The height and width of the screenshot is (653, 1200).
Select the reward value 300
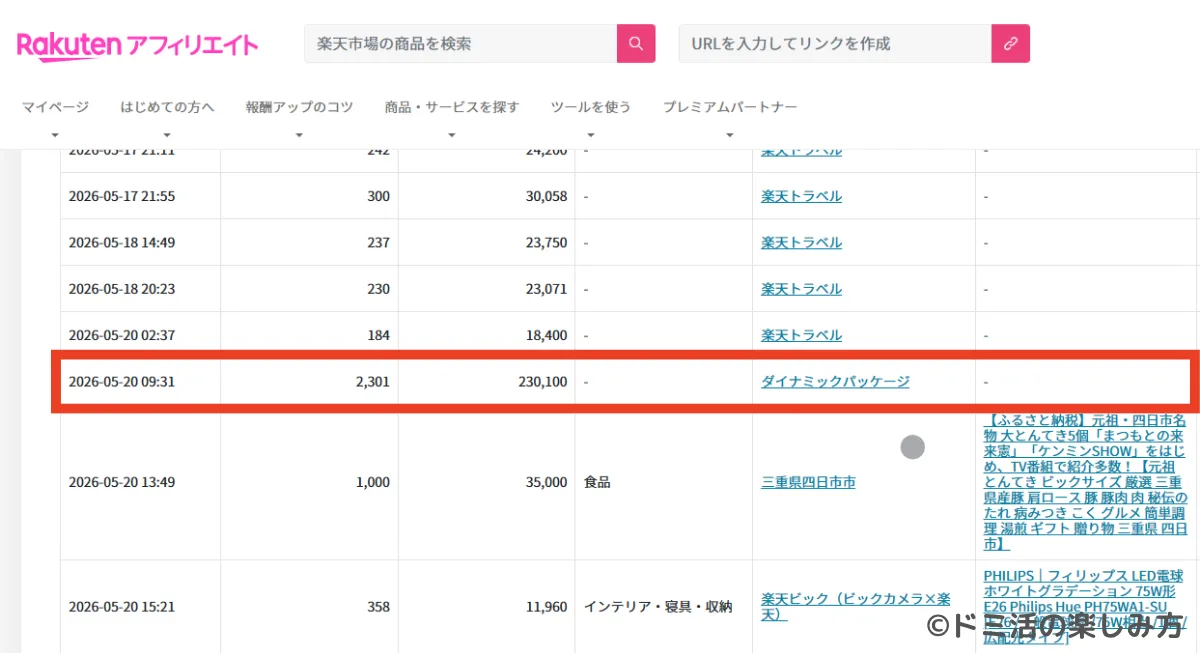point(379,196)
